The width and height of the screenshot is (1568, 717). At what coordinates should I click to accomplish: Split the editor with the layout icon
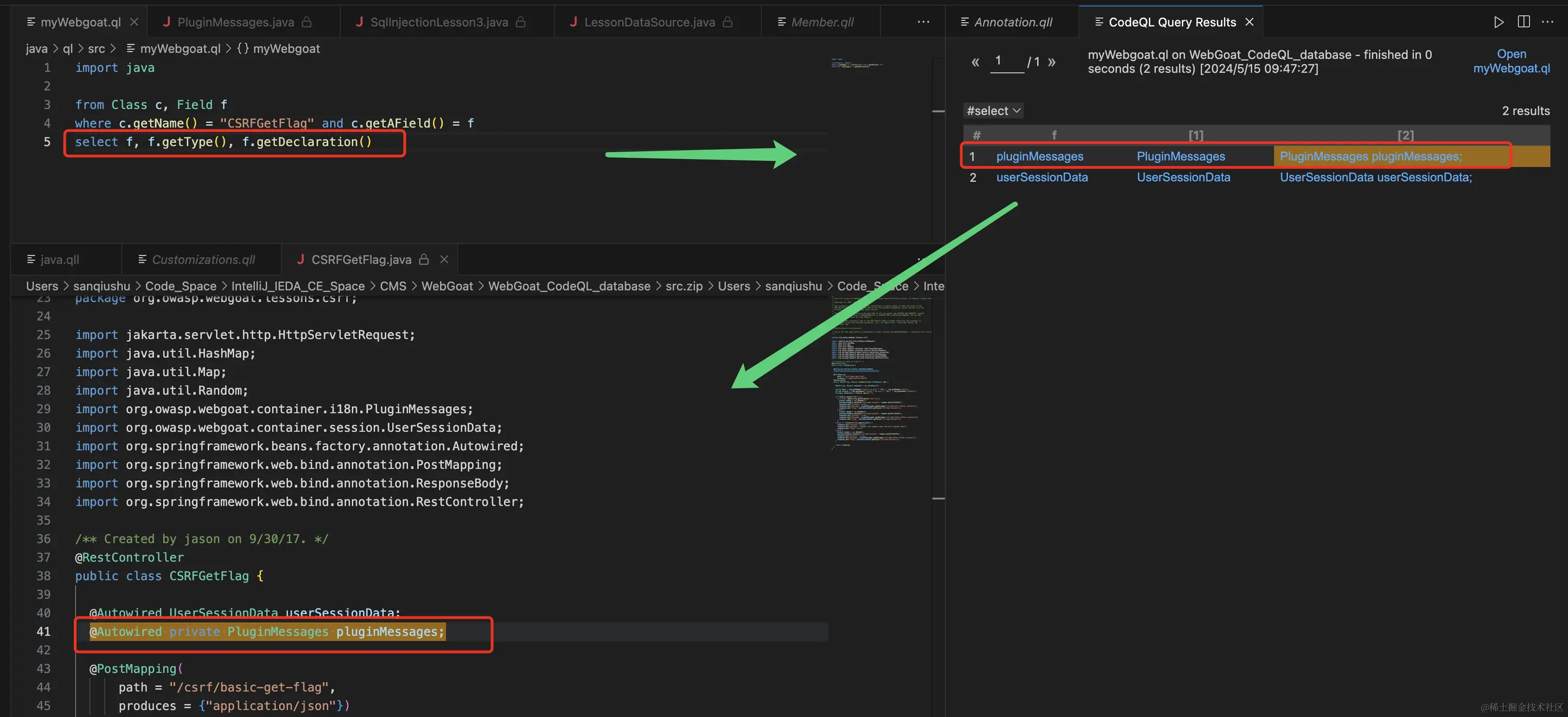1523,22
